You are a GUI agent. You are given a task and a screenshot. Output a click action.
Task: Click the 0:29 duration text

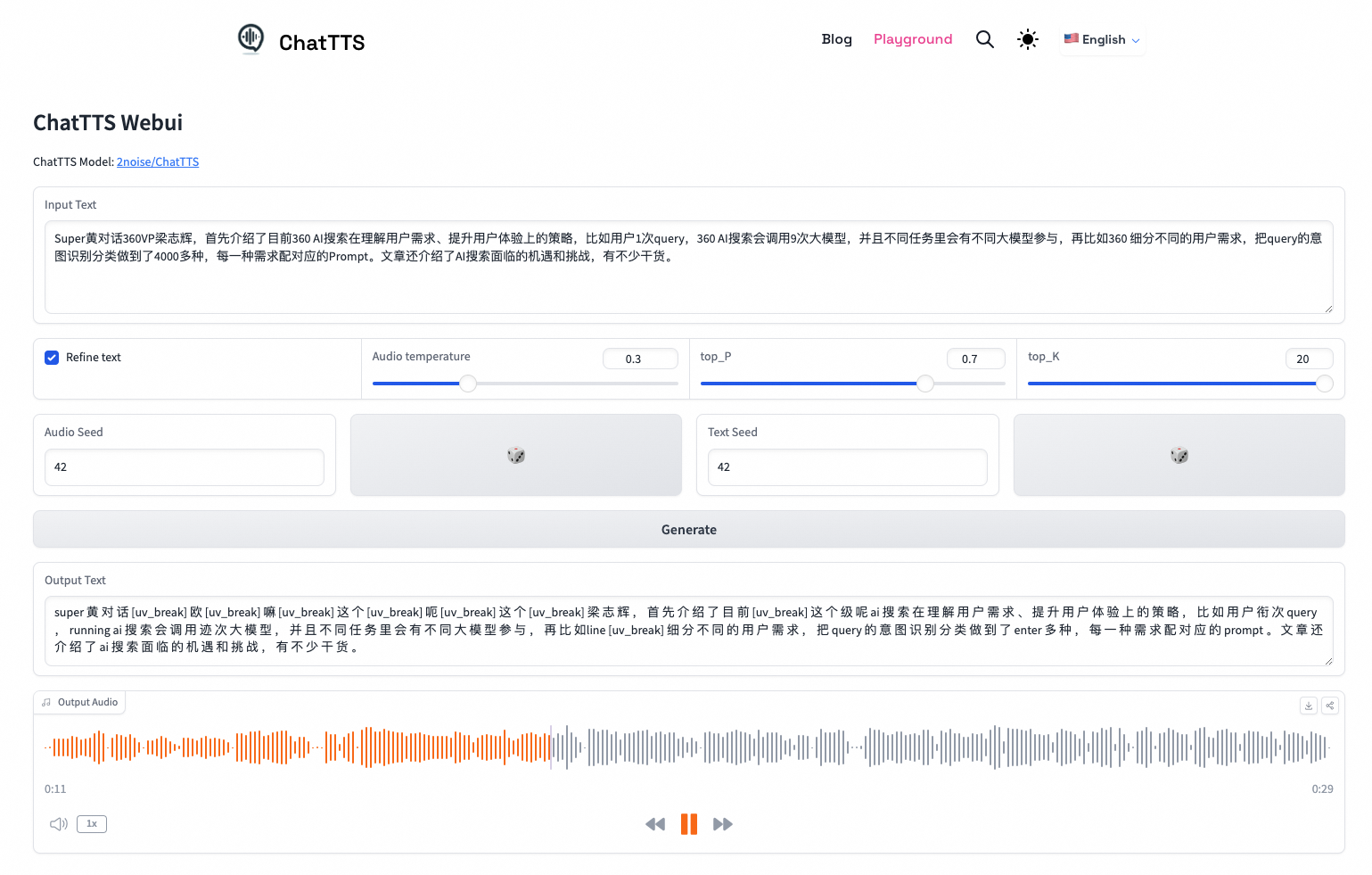[x=1322, y=789]
